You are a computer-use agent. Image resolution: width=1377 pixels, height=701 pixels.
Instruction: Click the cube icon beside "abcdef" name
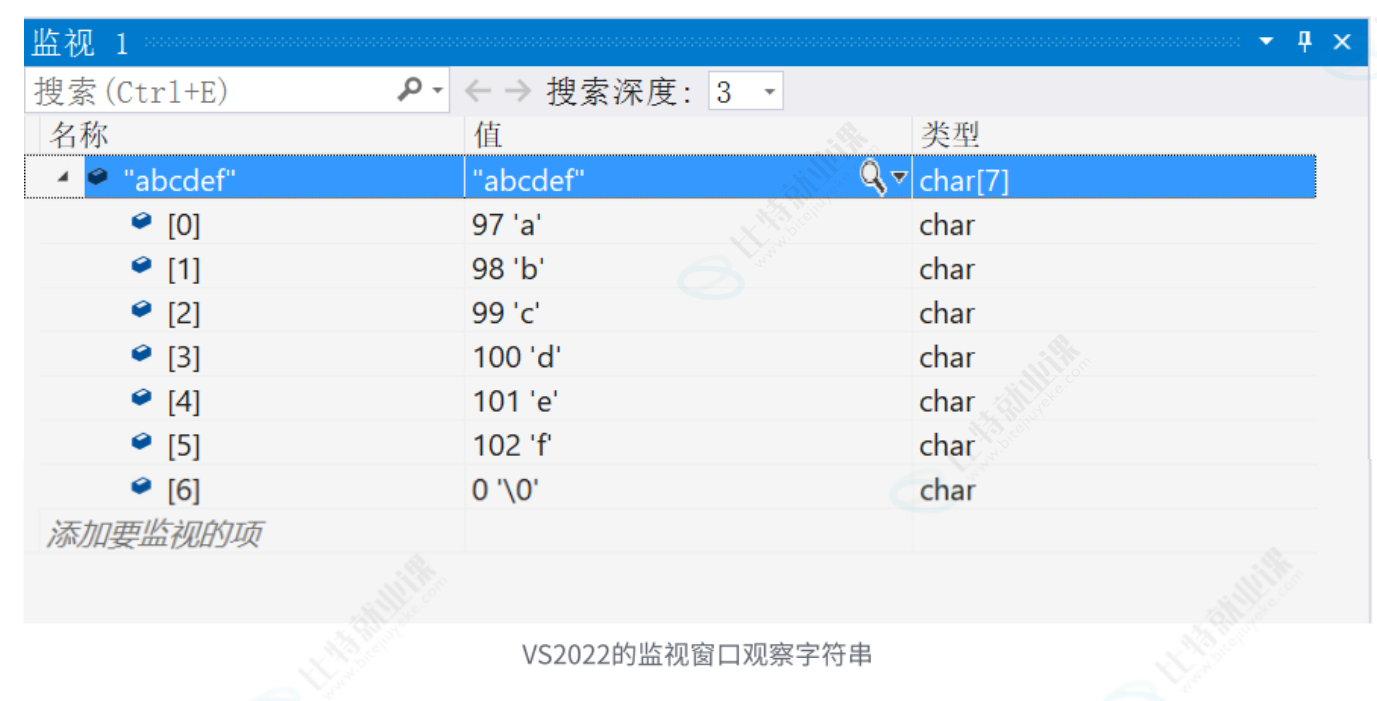coord(97,177)
